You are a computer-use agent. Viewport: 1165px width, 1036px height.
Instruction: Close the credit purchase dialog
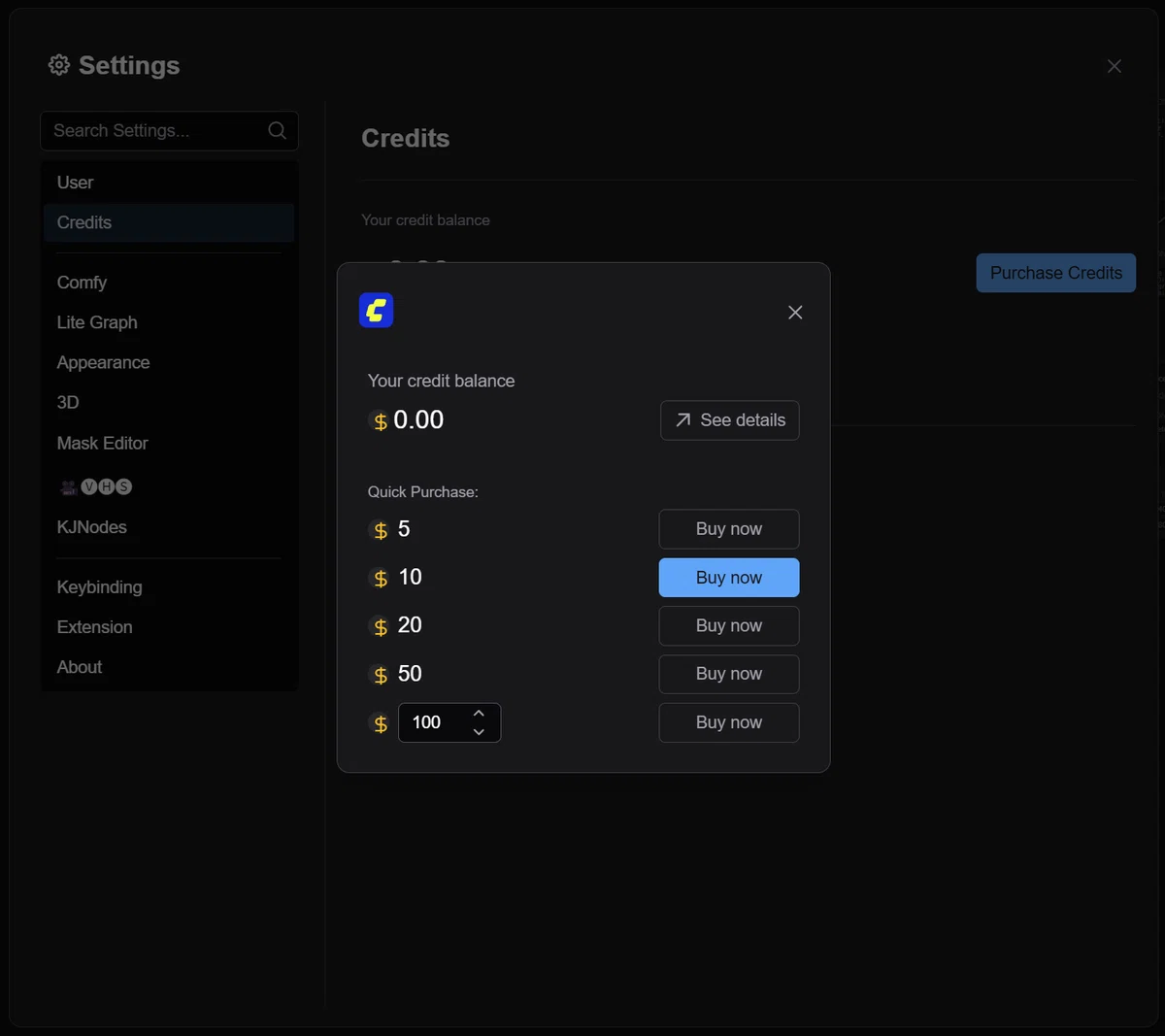795,312
